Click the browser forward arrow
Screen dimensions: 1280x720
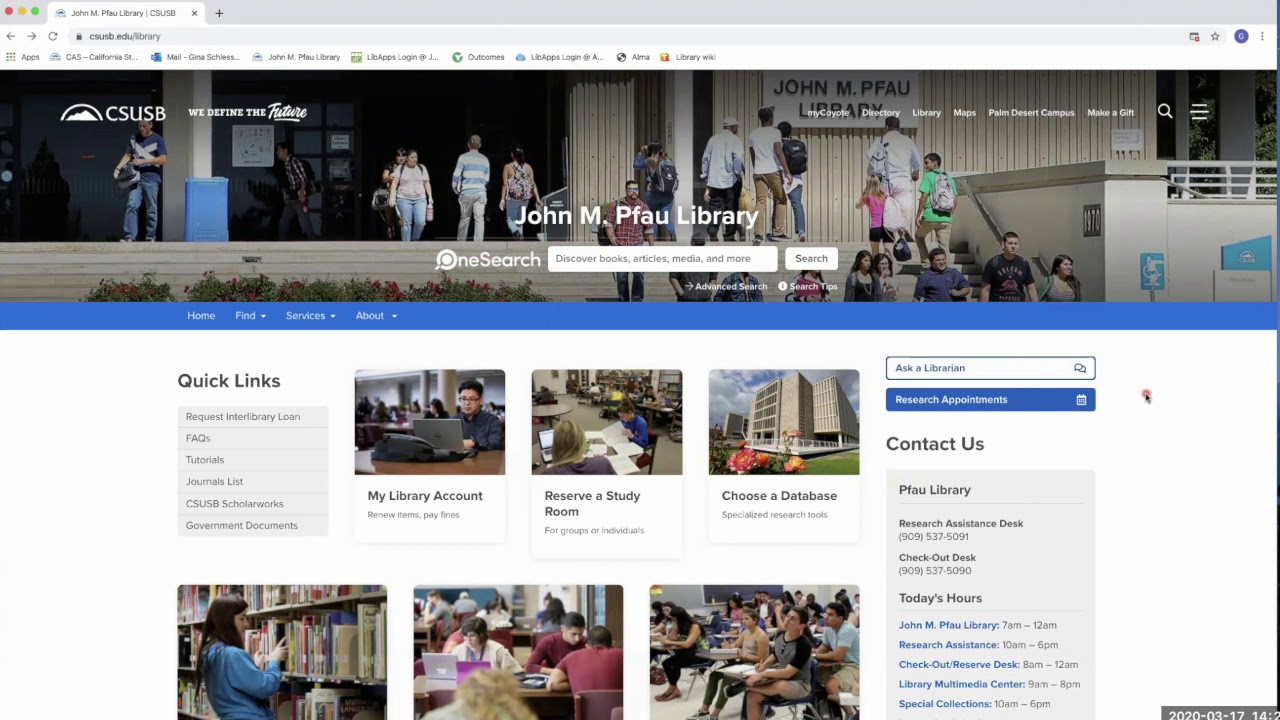pyautogui.click(x=32, y=36)
